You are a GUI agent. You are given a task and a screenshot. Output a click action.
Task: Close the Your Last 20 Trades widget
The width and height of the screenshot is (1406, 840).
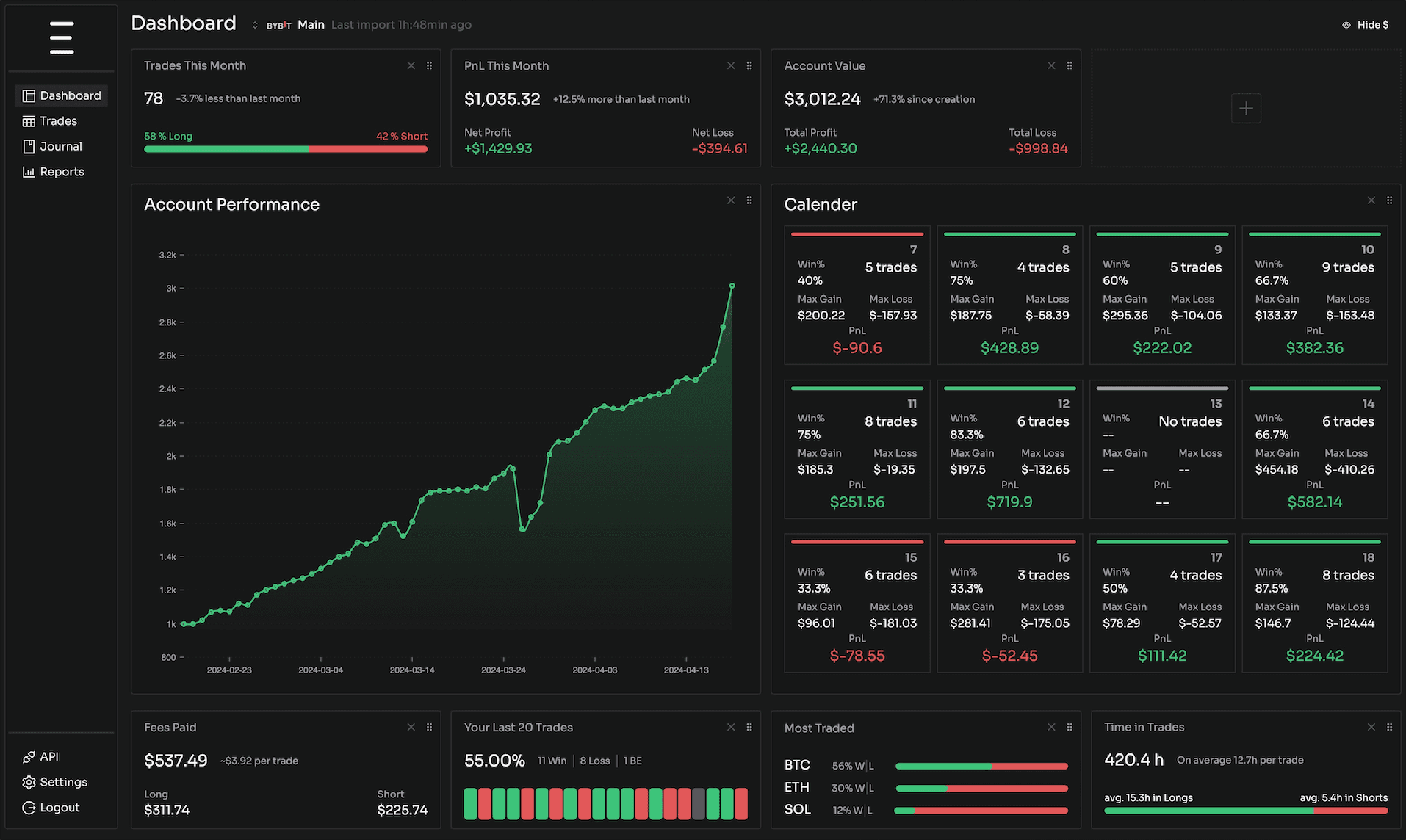(x=731, y=727)
